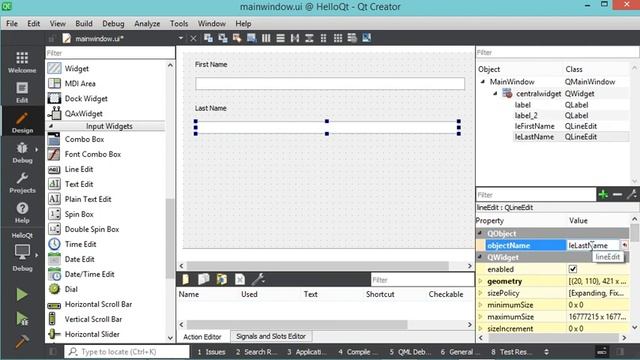Screen dimensions: 640x360
Task: Toggle the enabled property checkbox
Action: coord(573,269)
